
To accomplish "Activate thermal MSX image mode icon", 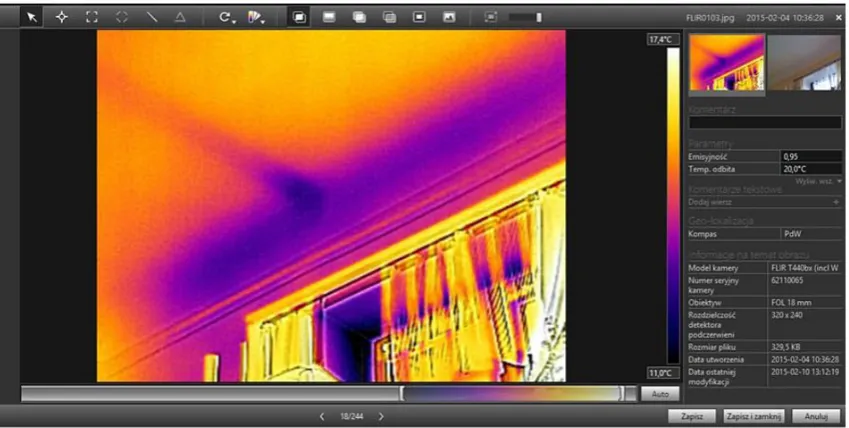I will click(x=299, y=17).
